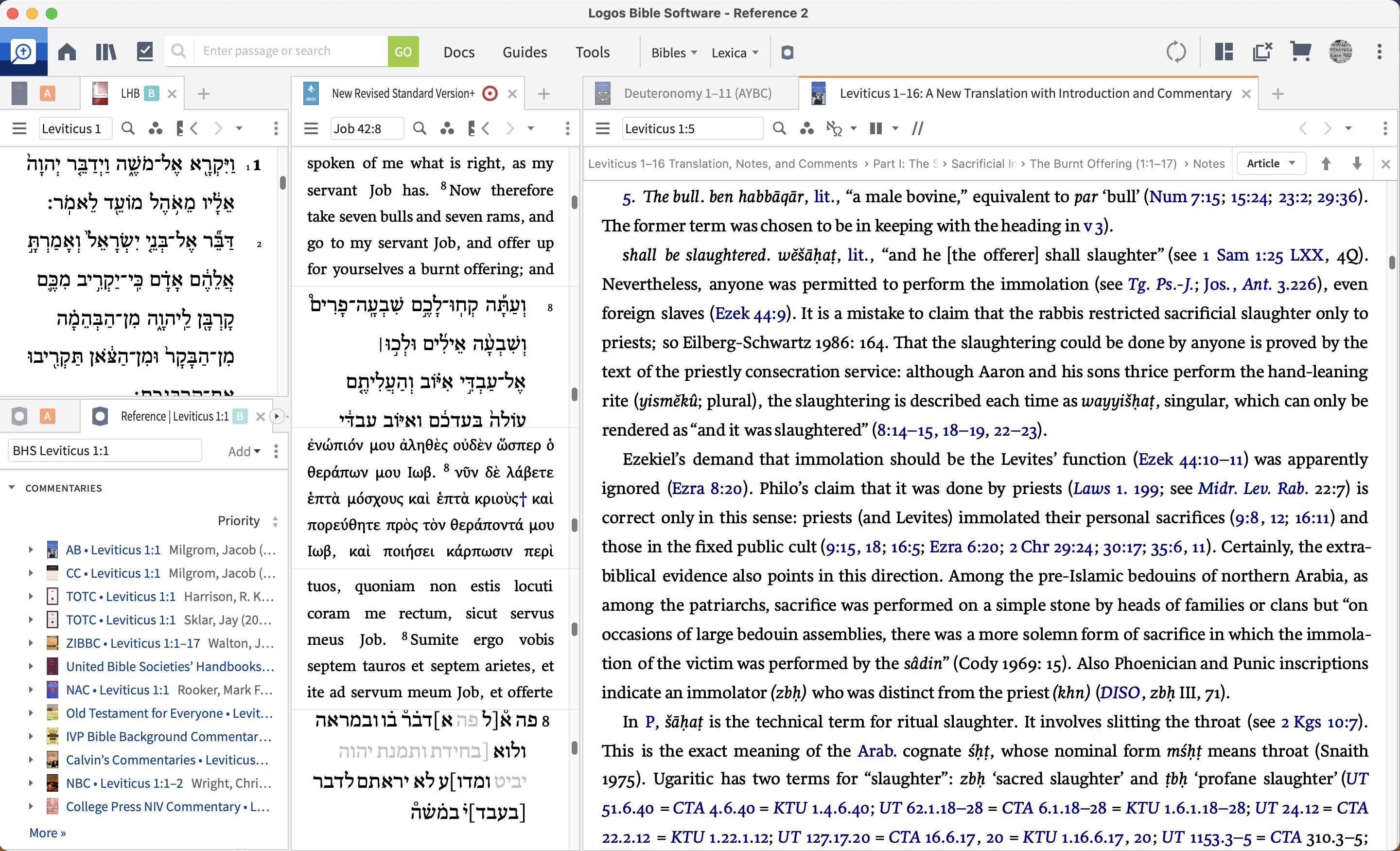Open the Bibles dropdown

(674, 53)
